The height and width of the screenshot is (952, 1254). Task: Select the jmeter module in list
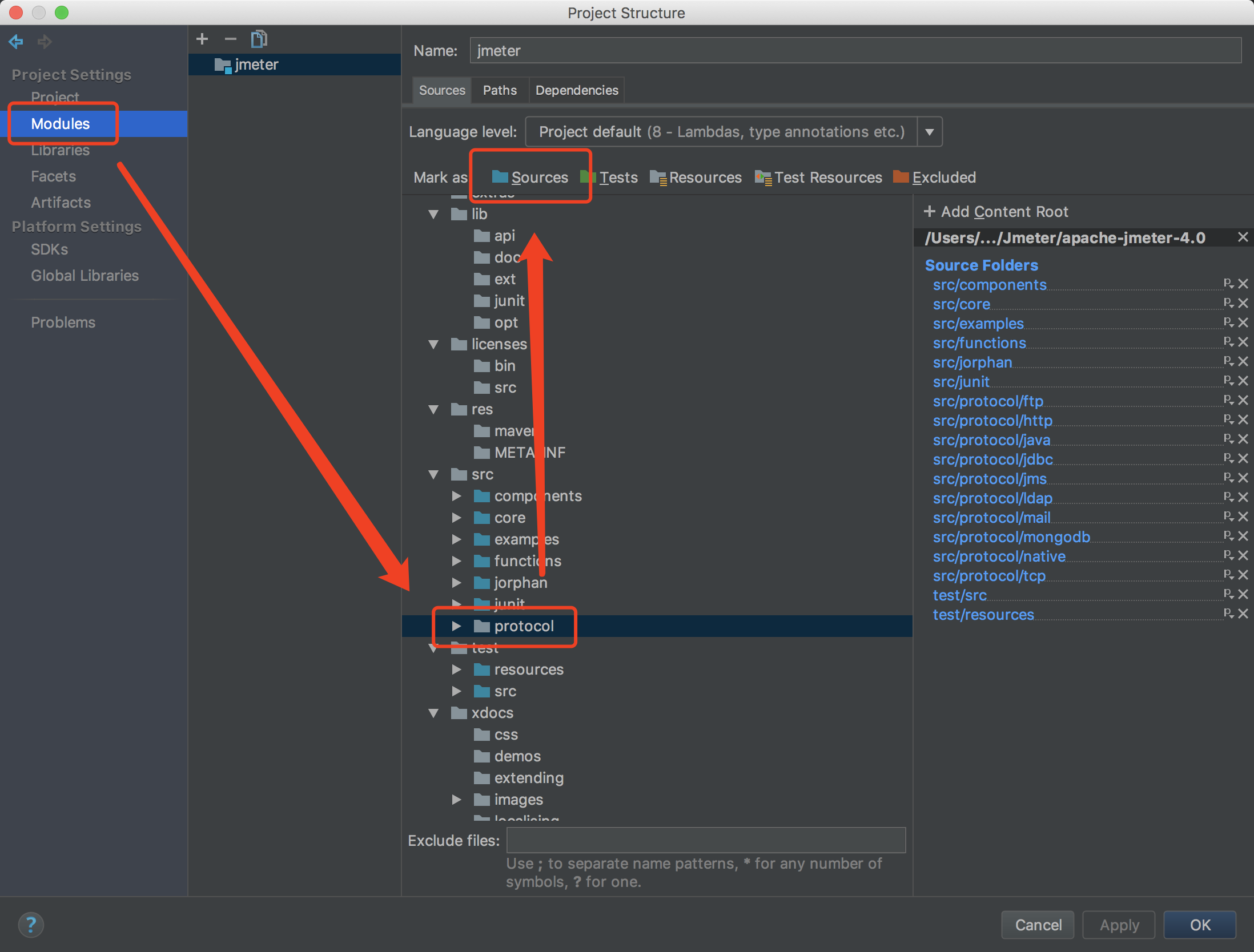(x=295, y=64)
